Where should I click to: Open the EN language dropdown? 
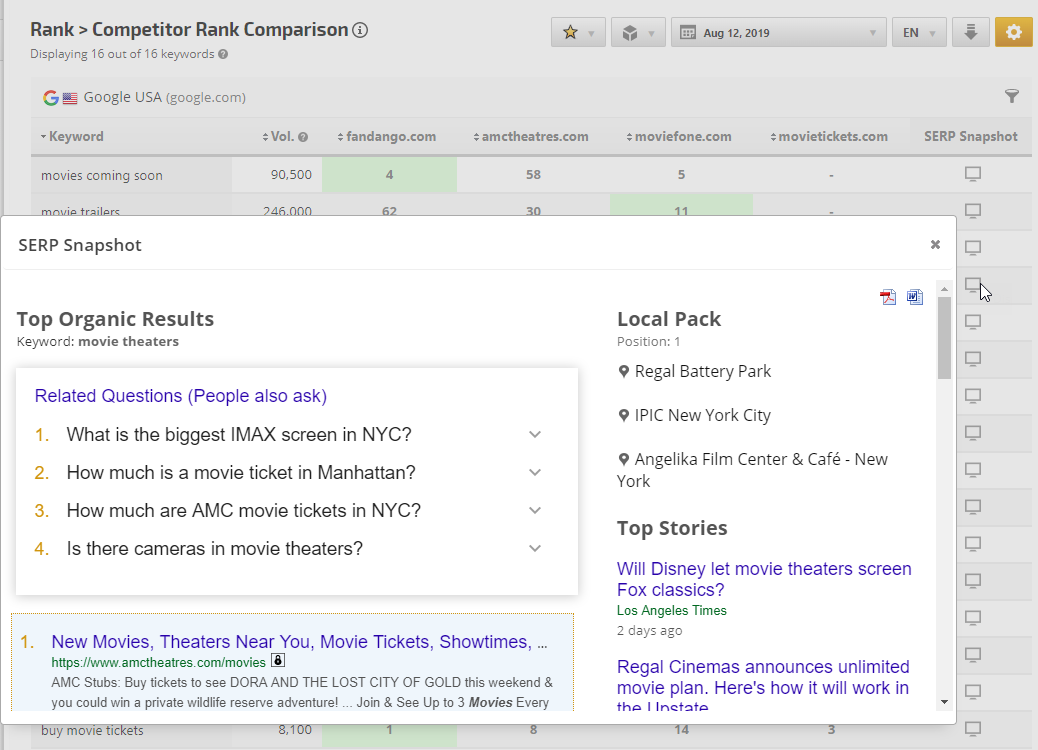coord(918,32)
